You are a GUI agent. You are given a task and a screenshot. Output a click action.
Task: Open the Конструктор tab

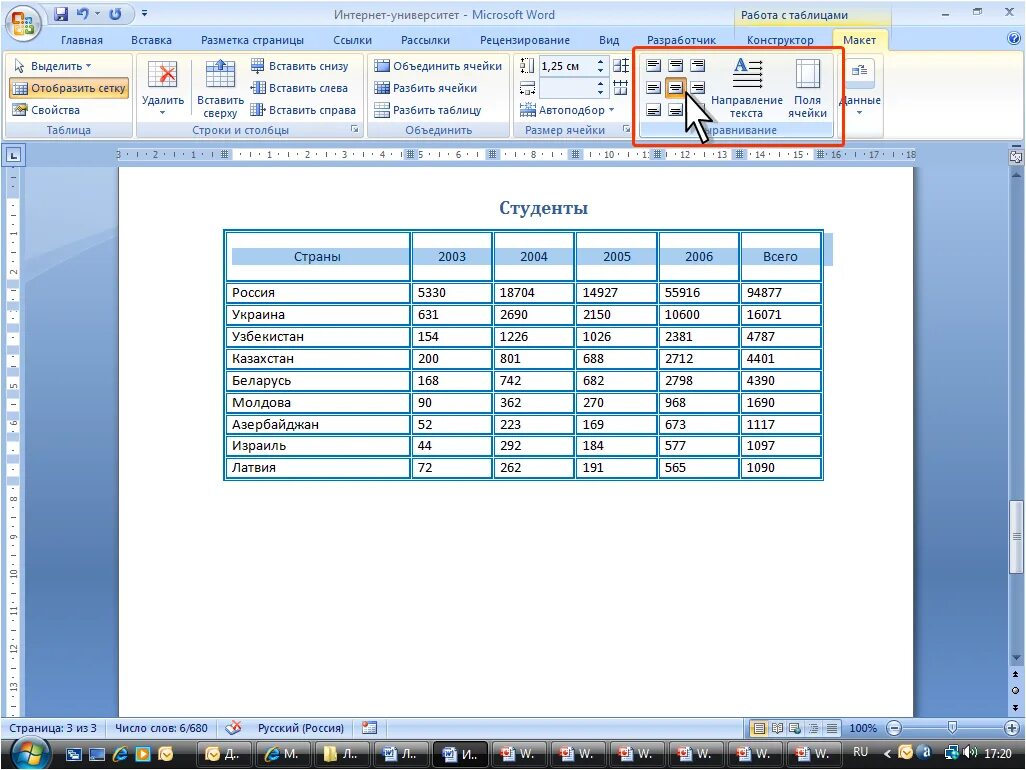tap(780, 40)
